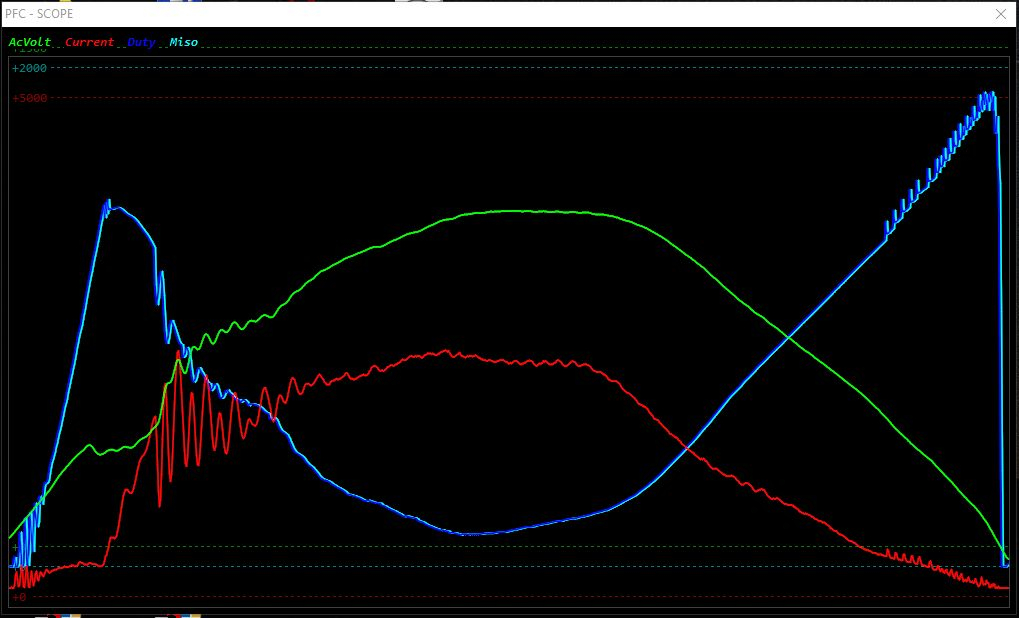Click the first blue Duty peak on left
The image size is (1019, 618).
pyautogui.click(x=108, y=204)
